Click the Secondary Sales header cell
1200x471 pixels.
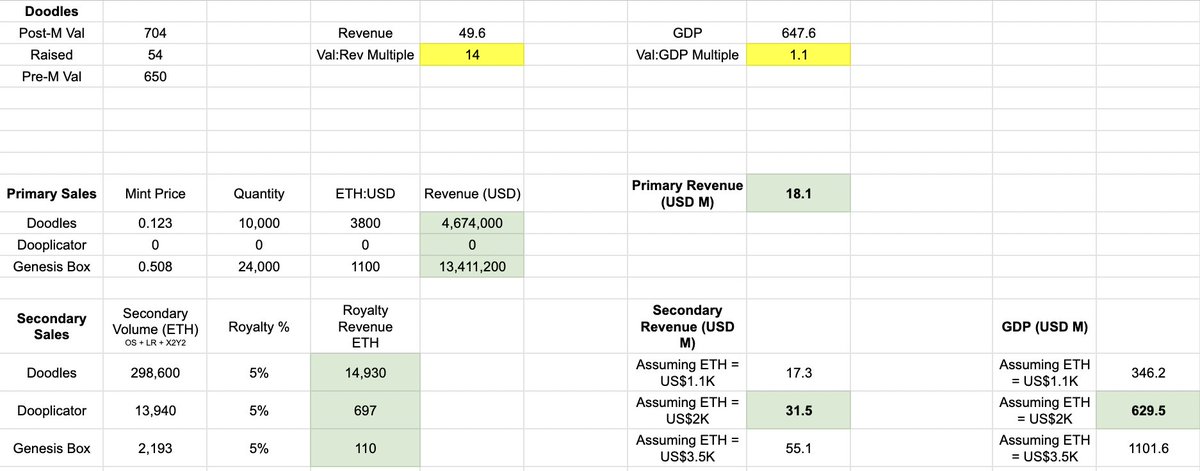point(52,326)
